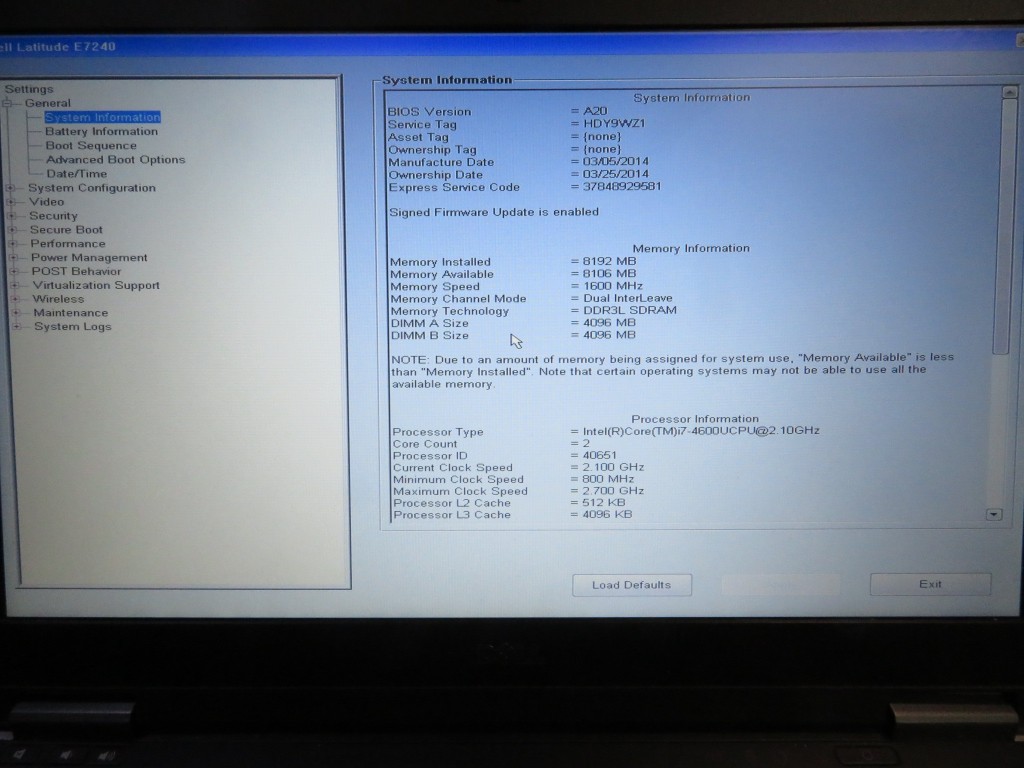Click the Dual InterLeave channel mode value
Viewport: 1024px width, 768px height.
[628, 298]
